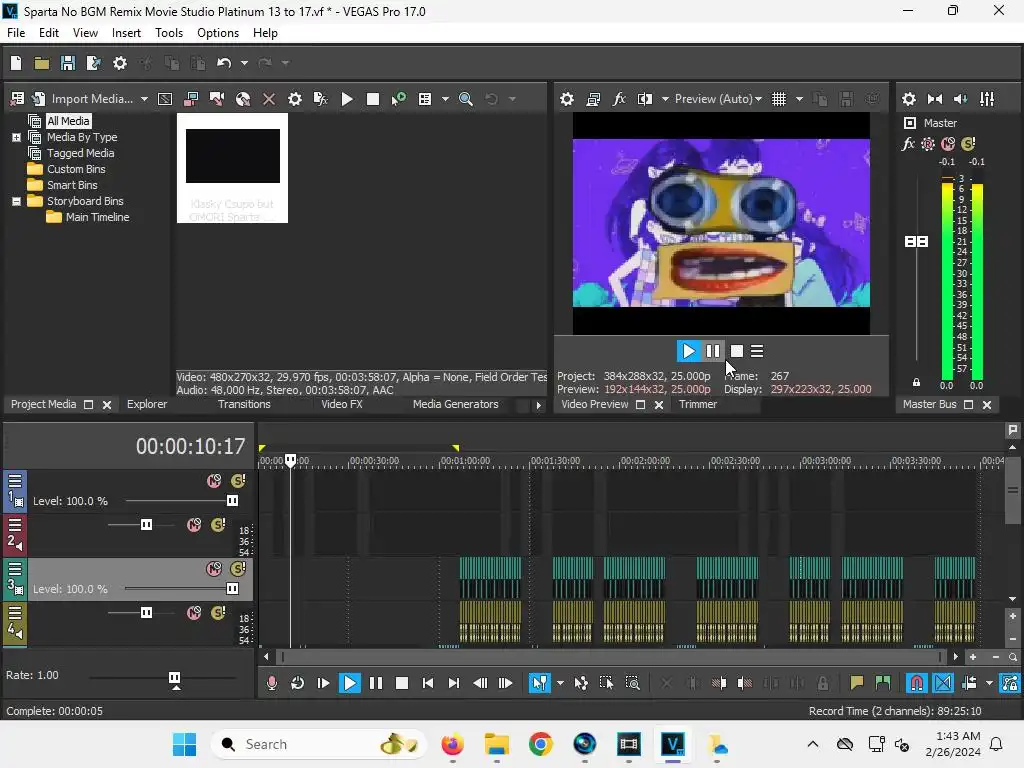Image resolution: width=1024 pixels, height=768 pixels.
Task: Toggle split screen view in preview
Action: click(x=645, y=99)
